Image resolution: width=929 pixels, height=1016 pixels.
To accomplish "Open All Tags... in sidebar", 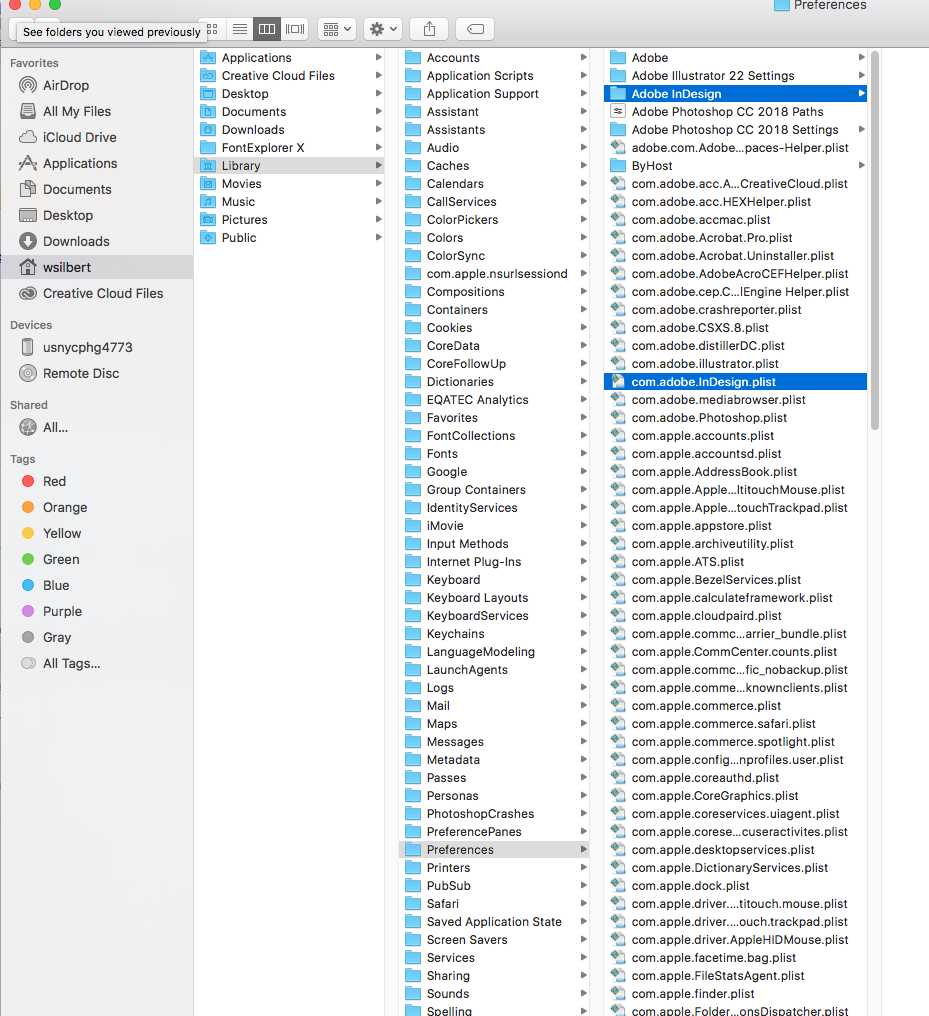I will 97,664.
